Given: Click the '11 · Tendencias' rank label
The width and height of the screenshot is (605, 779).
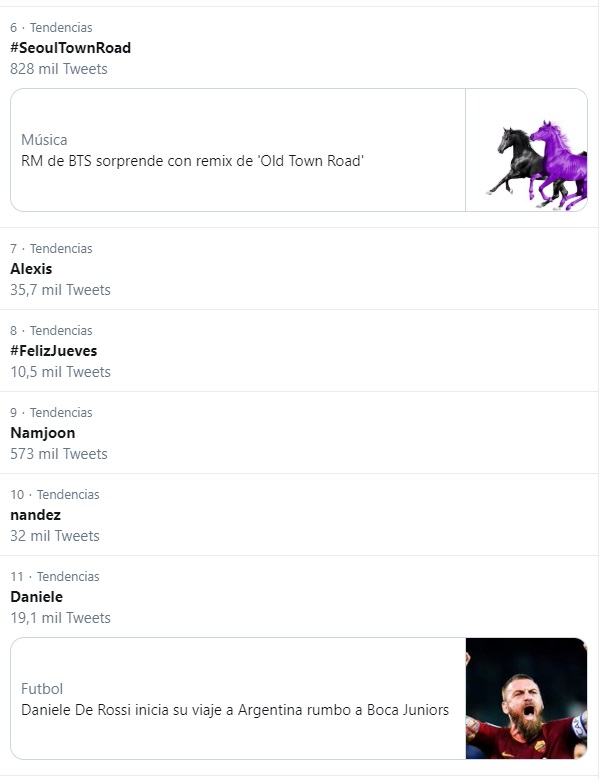Looking at the screenshot, I should click(x=55, y=576).
